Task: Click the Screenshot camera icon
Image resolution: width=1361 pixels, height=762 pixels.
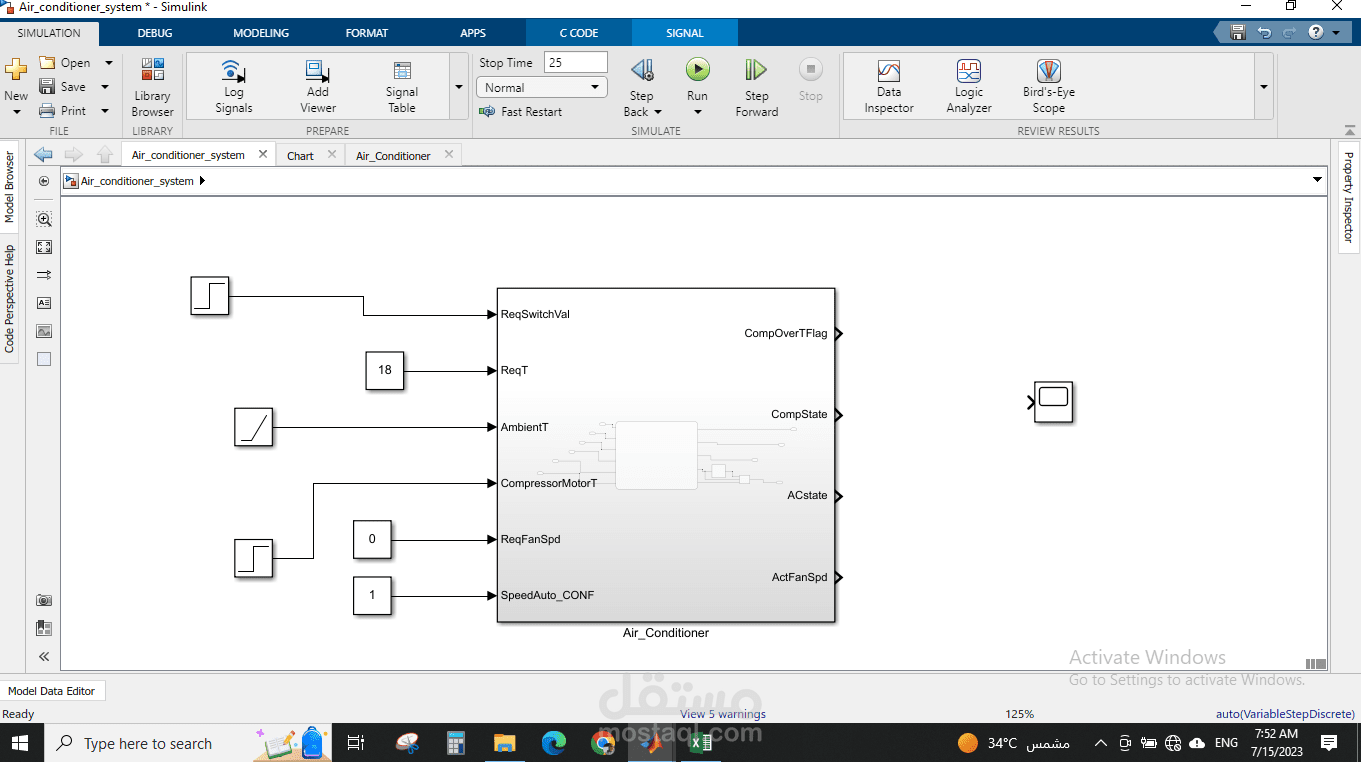Action: point(44,600)
